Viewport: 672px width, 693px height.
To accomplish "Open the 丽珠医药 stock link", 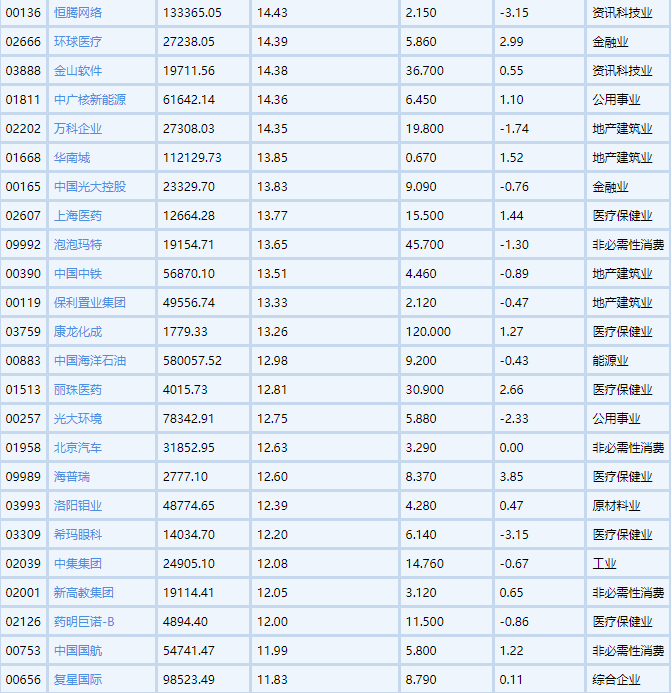I will pyautogui.click(x=78, y=390).
